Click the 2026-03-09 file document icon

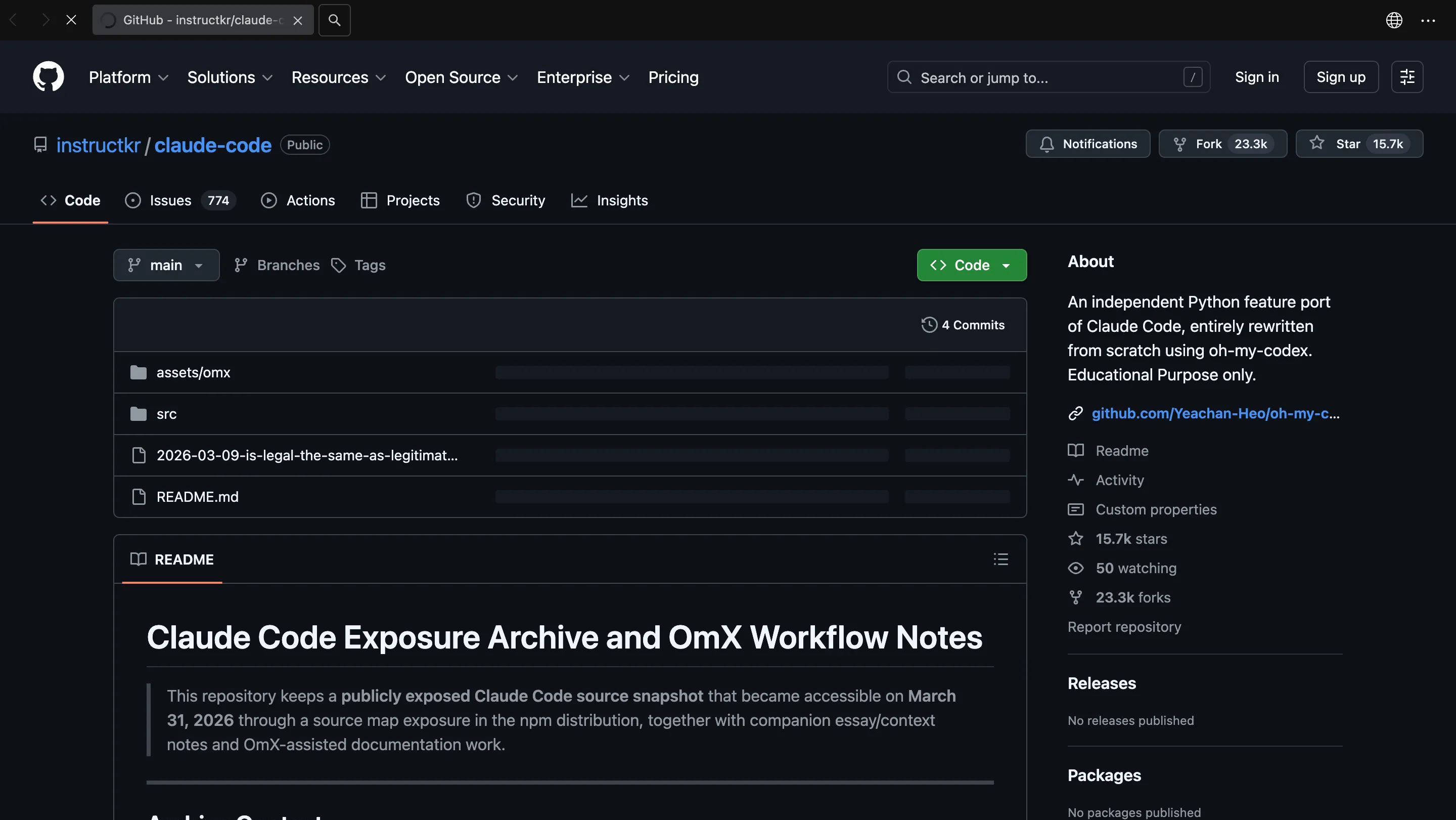point(139,455)
